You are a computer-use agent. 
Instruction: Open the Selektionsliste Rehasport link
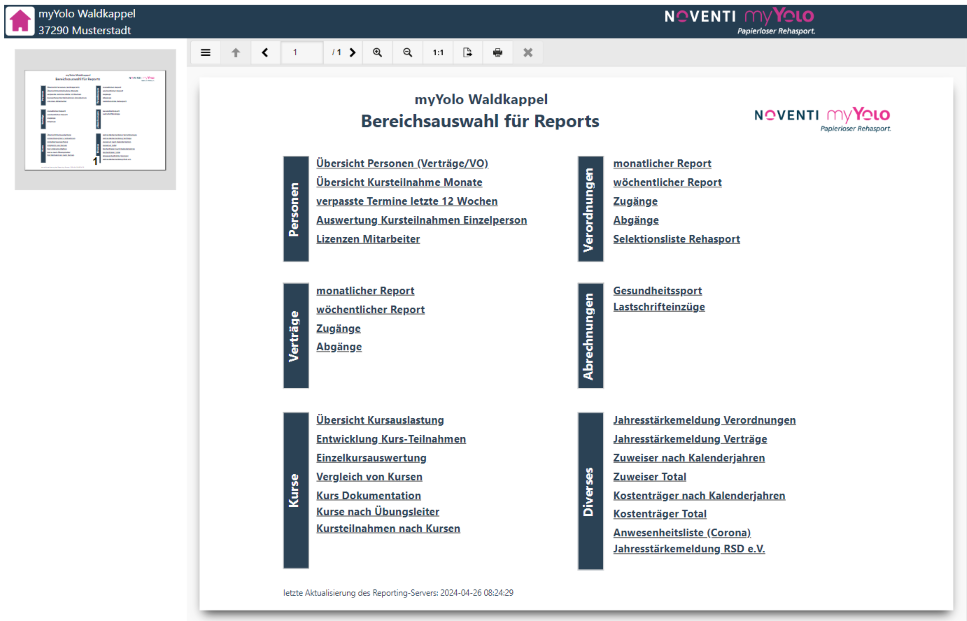(x=676, y=239)
